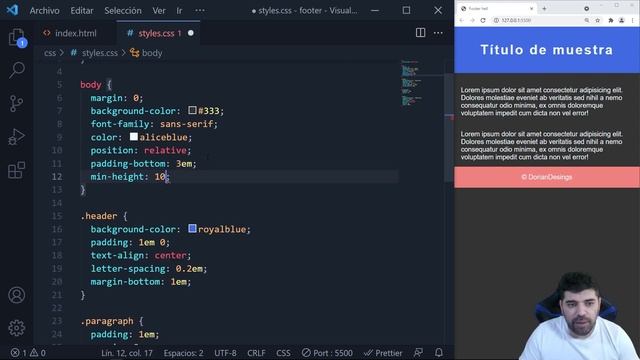
Task: Open the Search view in activity bar
Action: click(x=17, y=70)
